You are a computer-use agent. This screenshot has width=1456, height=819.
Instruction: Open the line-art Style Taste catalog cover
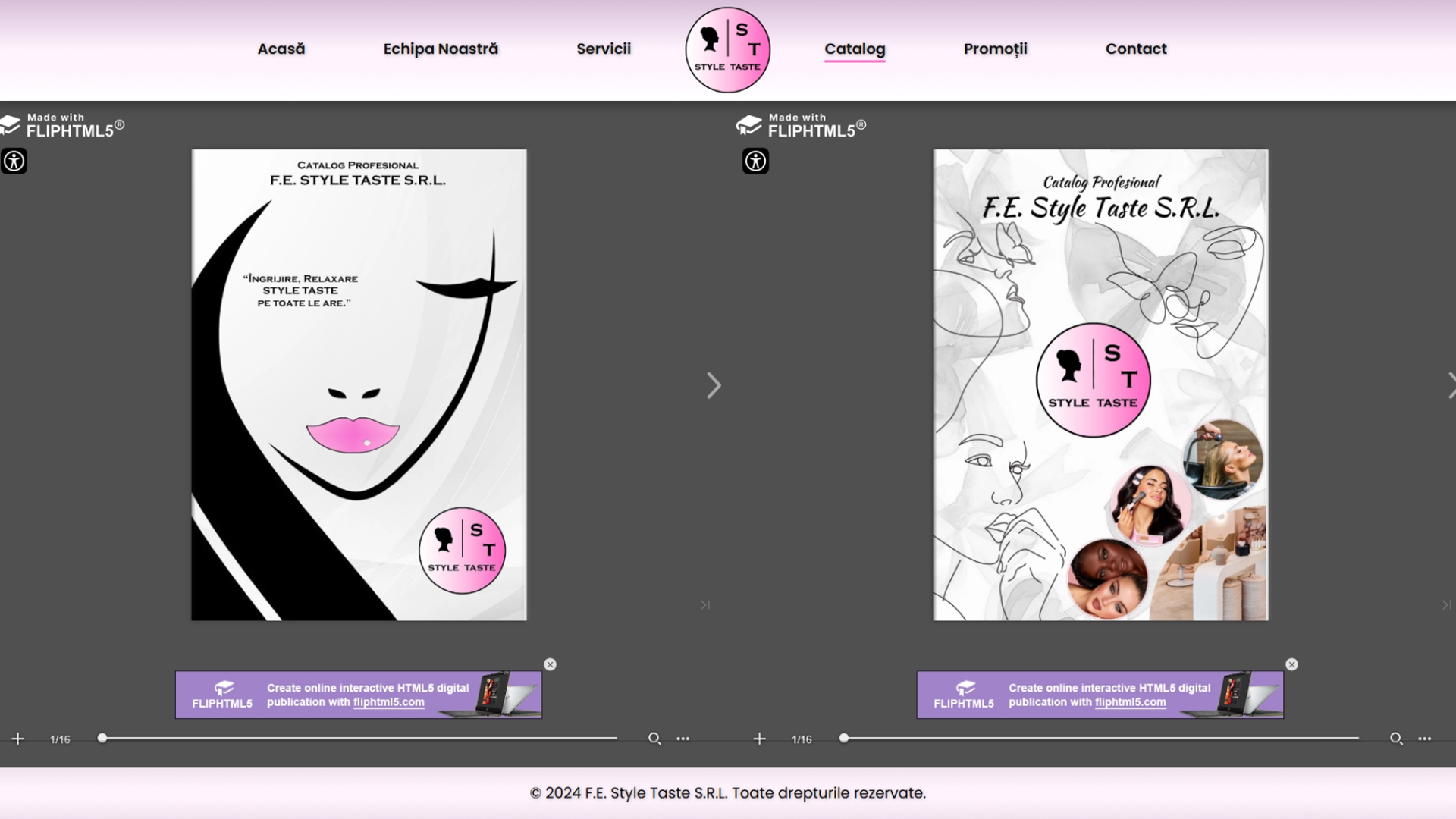point(1100,385)
